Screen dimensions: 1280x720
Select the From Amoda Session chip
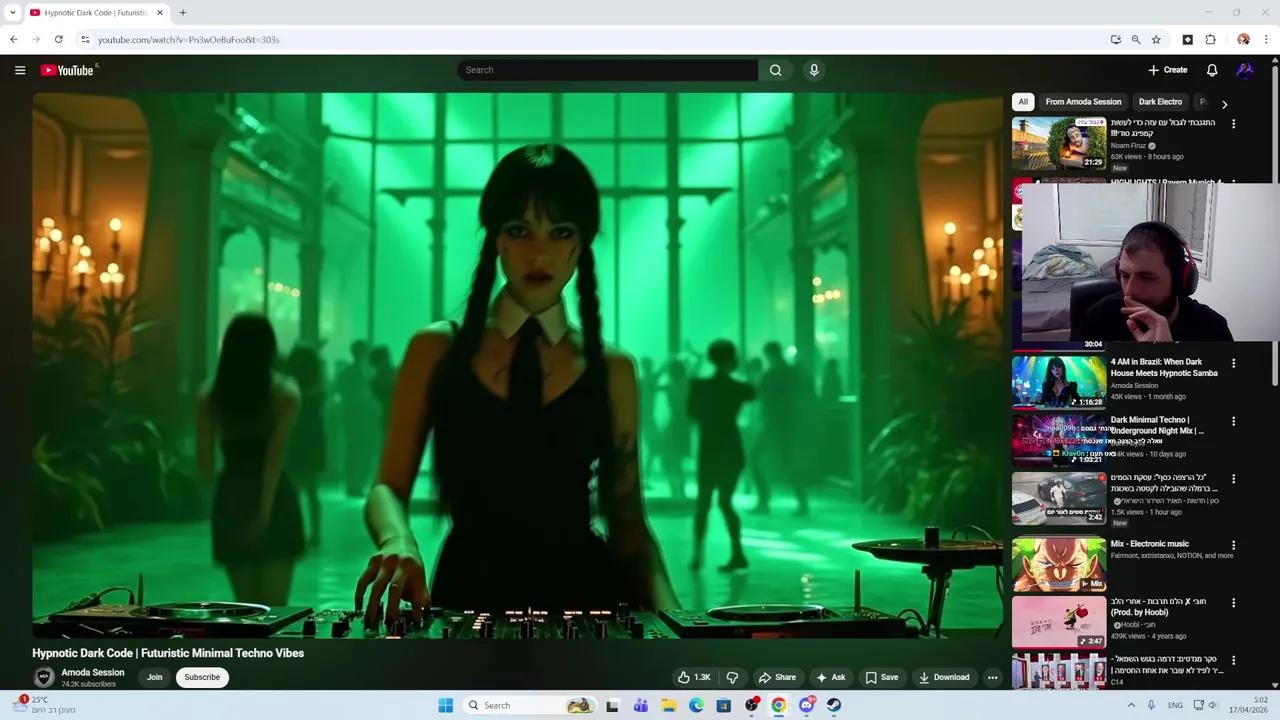pos(1083,101)
